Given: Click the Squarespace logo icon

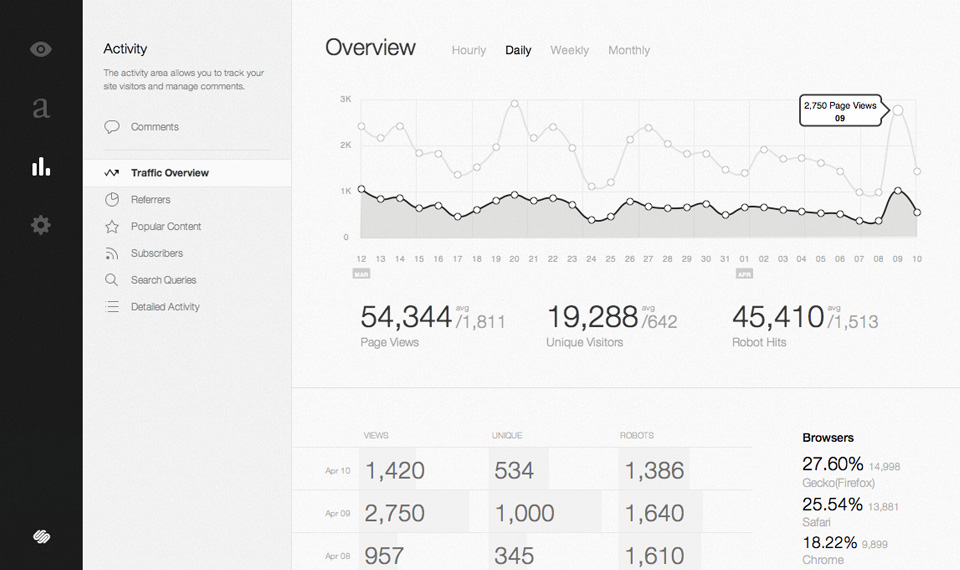Looking at the screenshot, I should (41, 537).
